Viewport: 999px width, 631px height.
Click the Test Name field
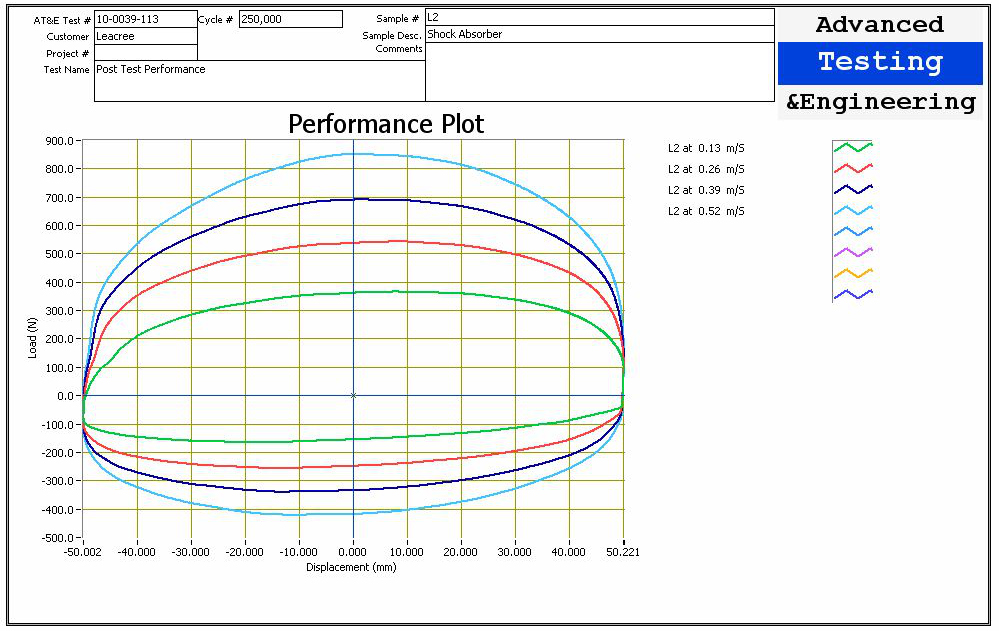click(259, 81)
